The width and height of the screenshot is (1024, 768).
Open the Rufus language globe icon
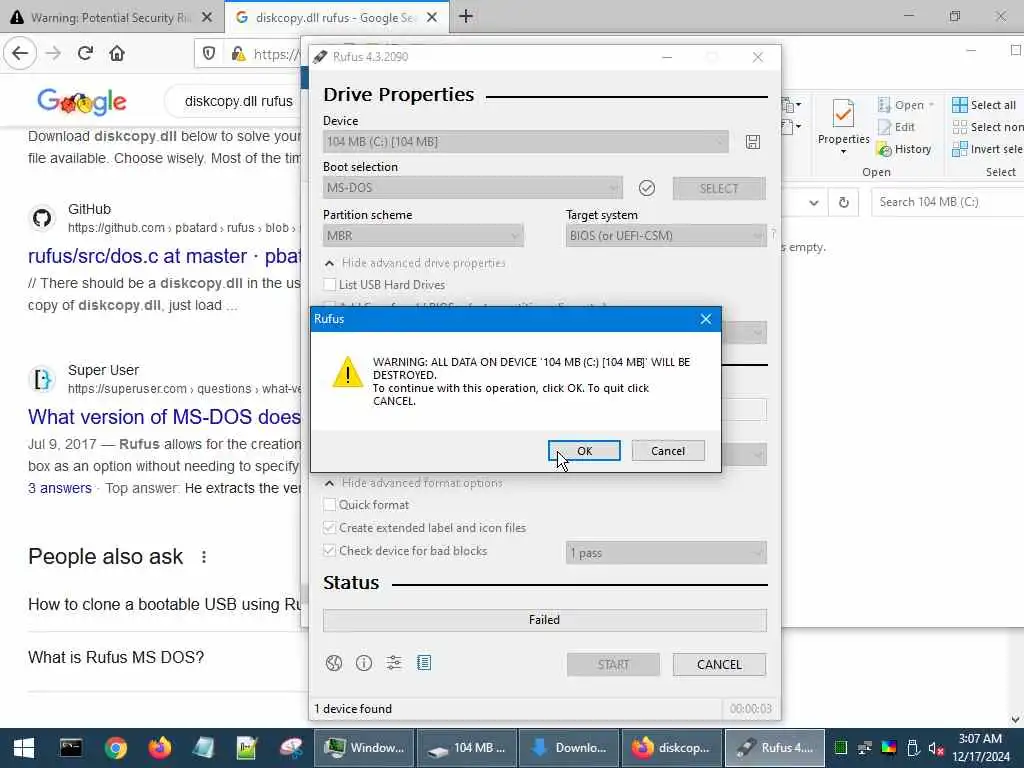click(334, 664)
